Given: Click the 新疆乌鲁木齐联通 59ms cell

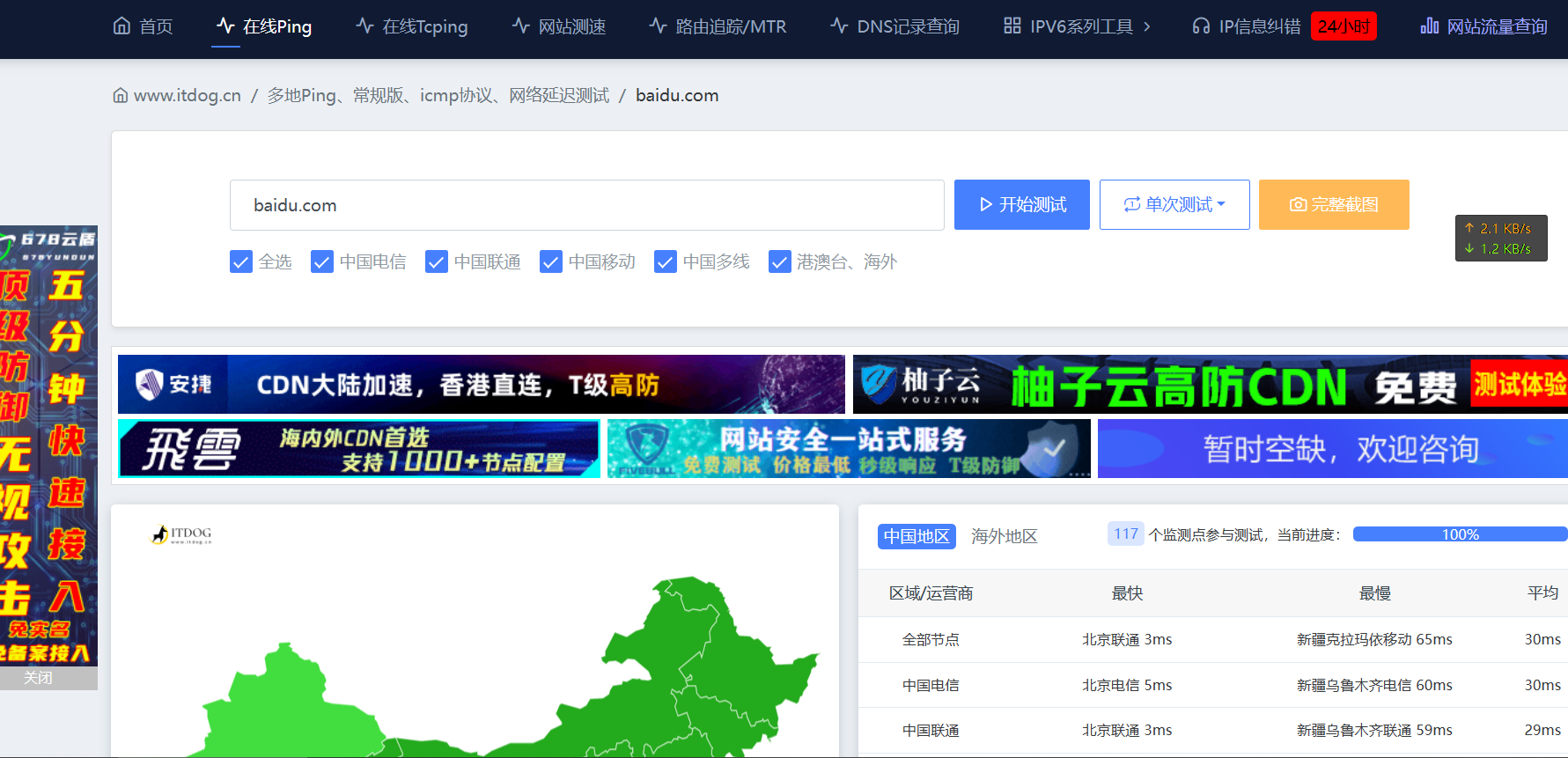Looking at the screenshot, I should click(1374, 731).
